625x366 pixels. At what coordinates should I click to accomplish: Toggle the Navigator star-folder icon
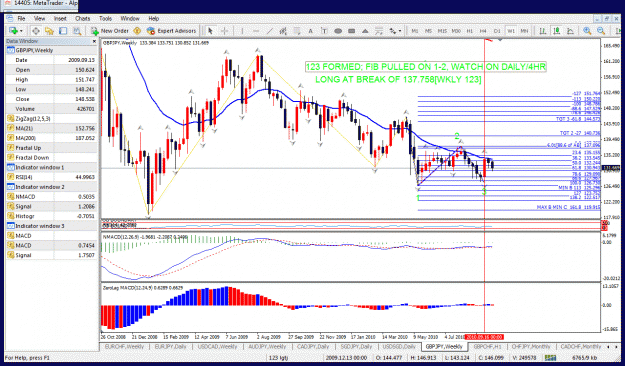(49, 31)
